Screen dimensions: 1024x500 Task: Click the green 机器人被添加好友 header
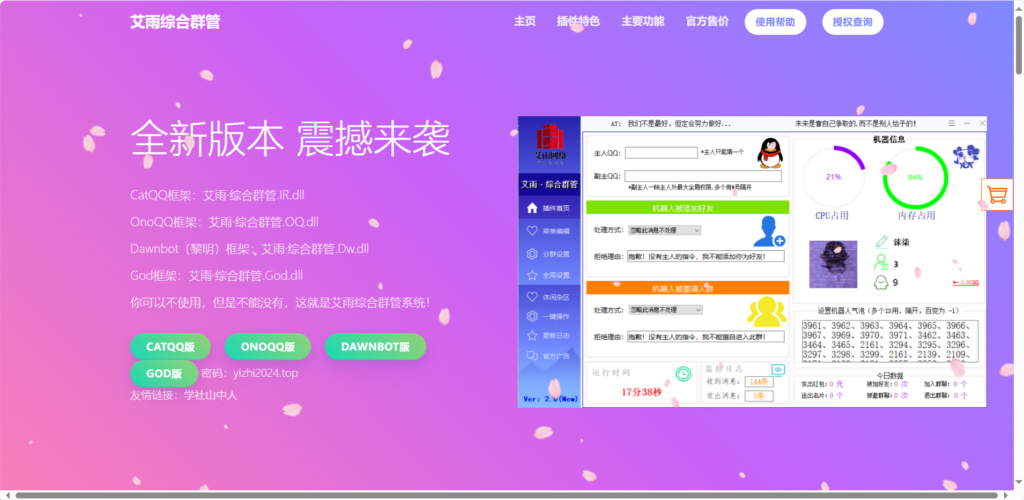coord(688,208)
